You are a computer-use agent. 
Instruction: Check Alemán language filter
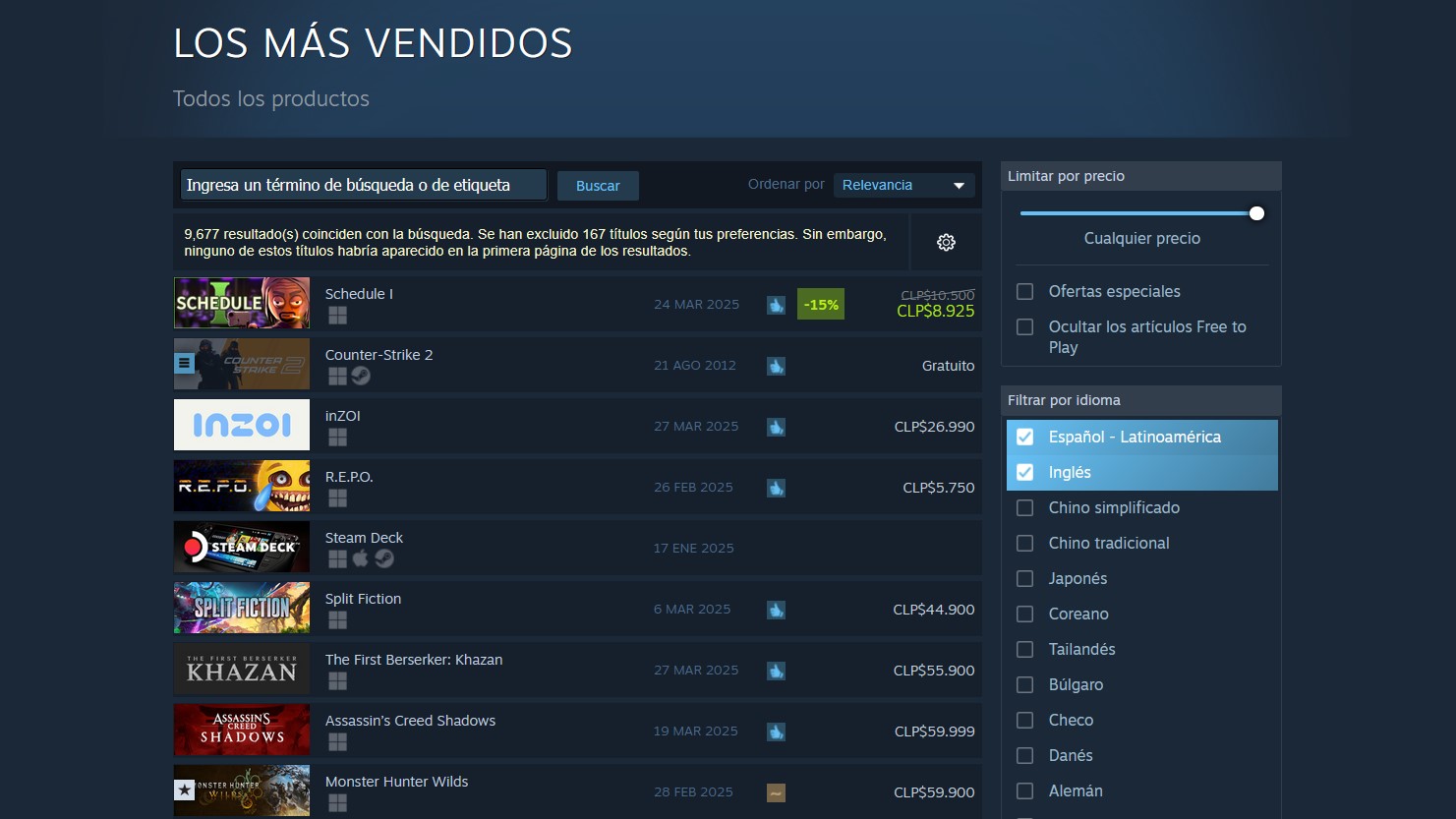click(1024, 790)
